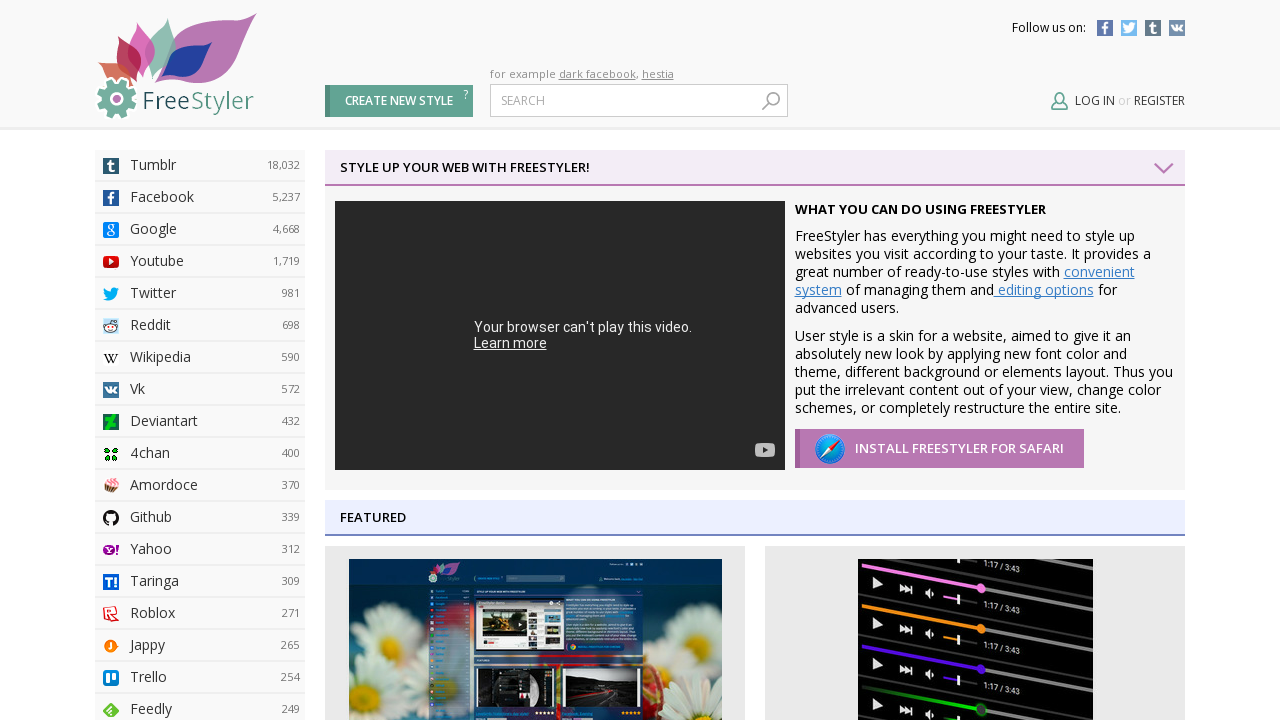Focus the Search input field

(639, 101)
